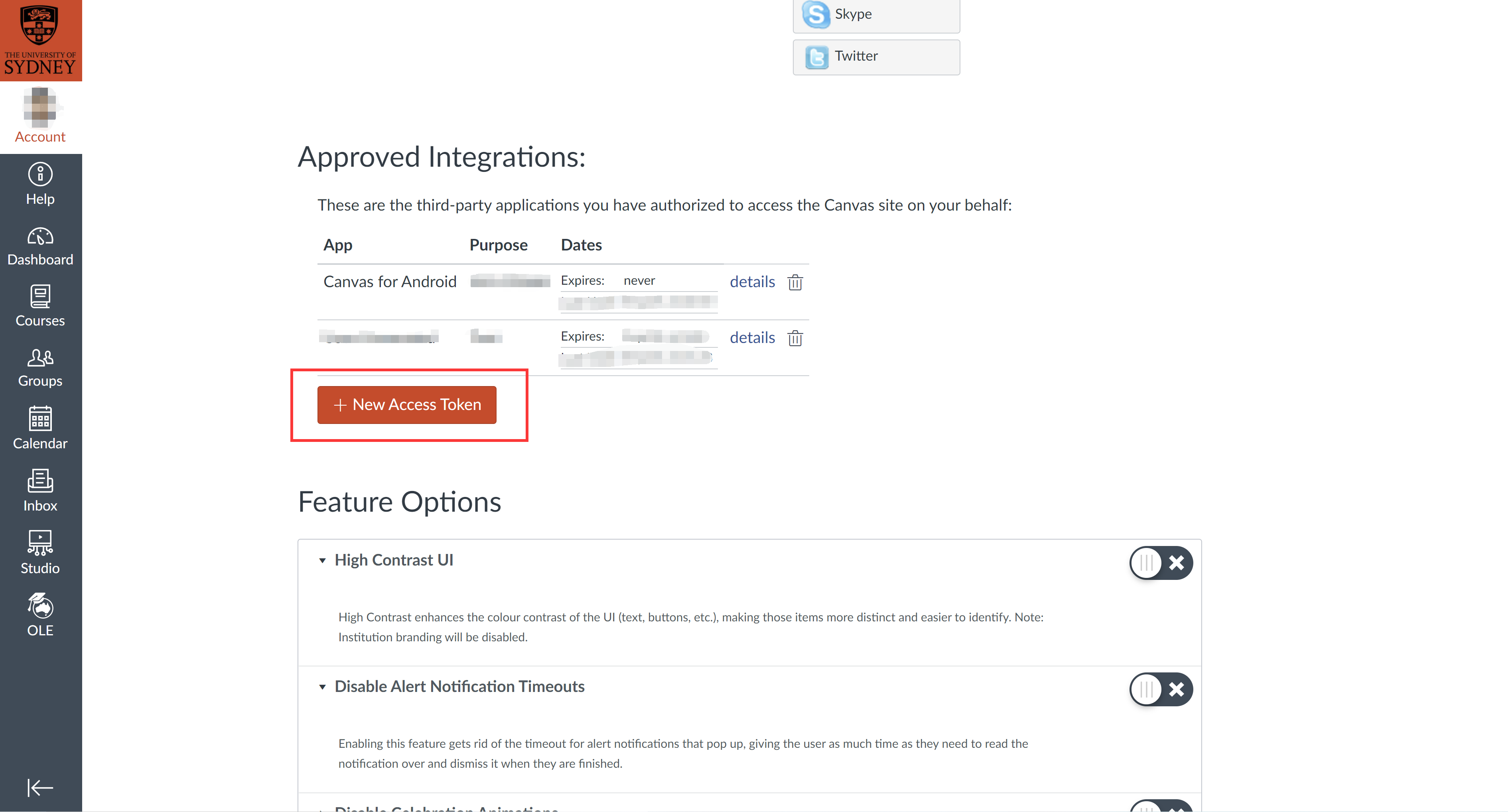
Task: Go to Dashboard from sidebar
Action: tap(40, 246)
